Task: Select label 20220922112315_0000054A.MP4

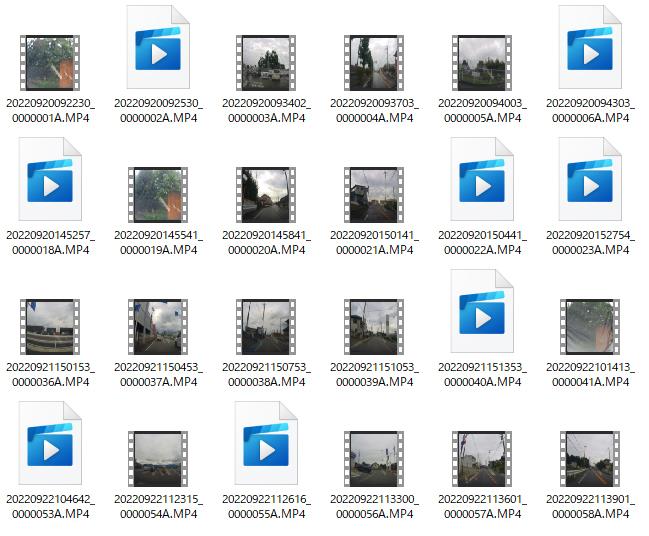Action: (x=159, y=507)
